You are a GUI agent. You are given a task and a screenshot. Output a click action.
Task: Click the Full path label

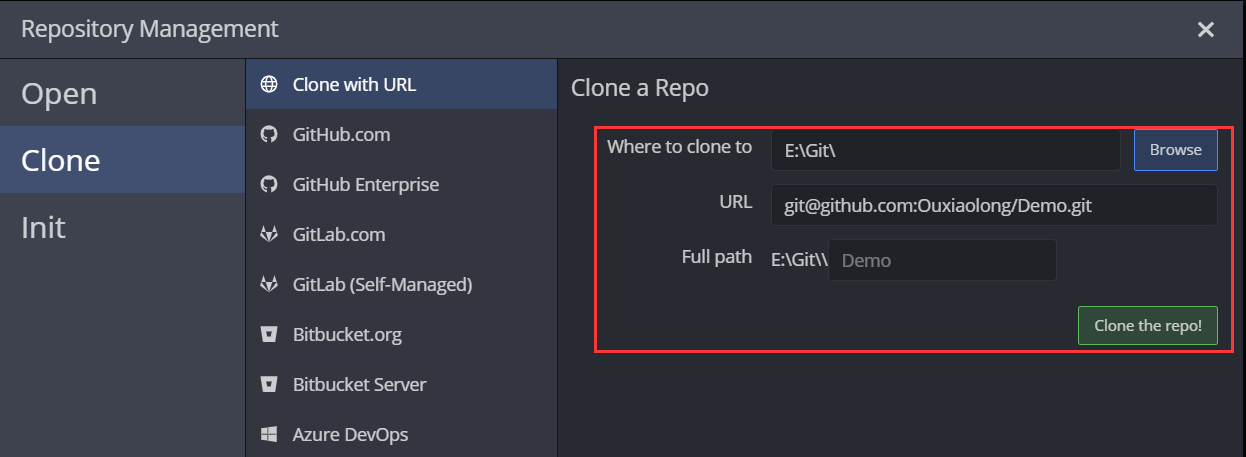point(717,257)
